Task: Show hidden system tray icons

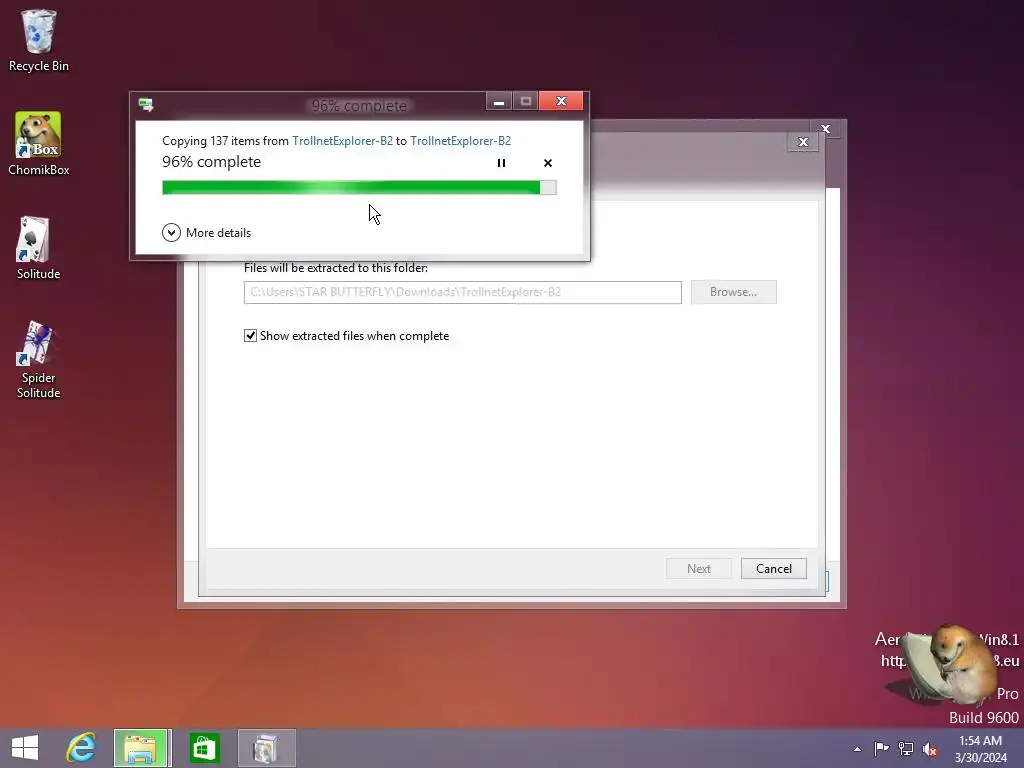Action: (857, 749)
